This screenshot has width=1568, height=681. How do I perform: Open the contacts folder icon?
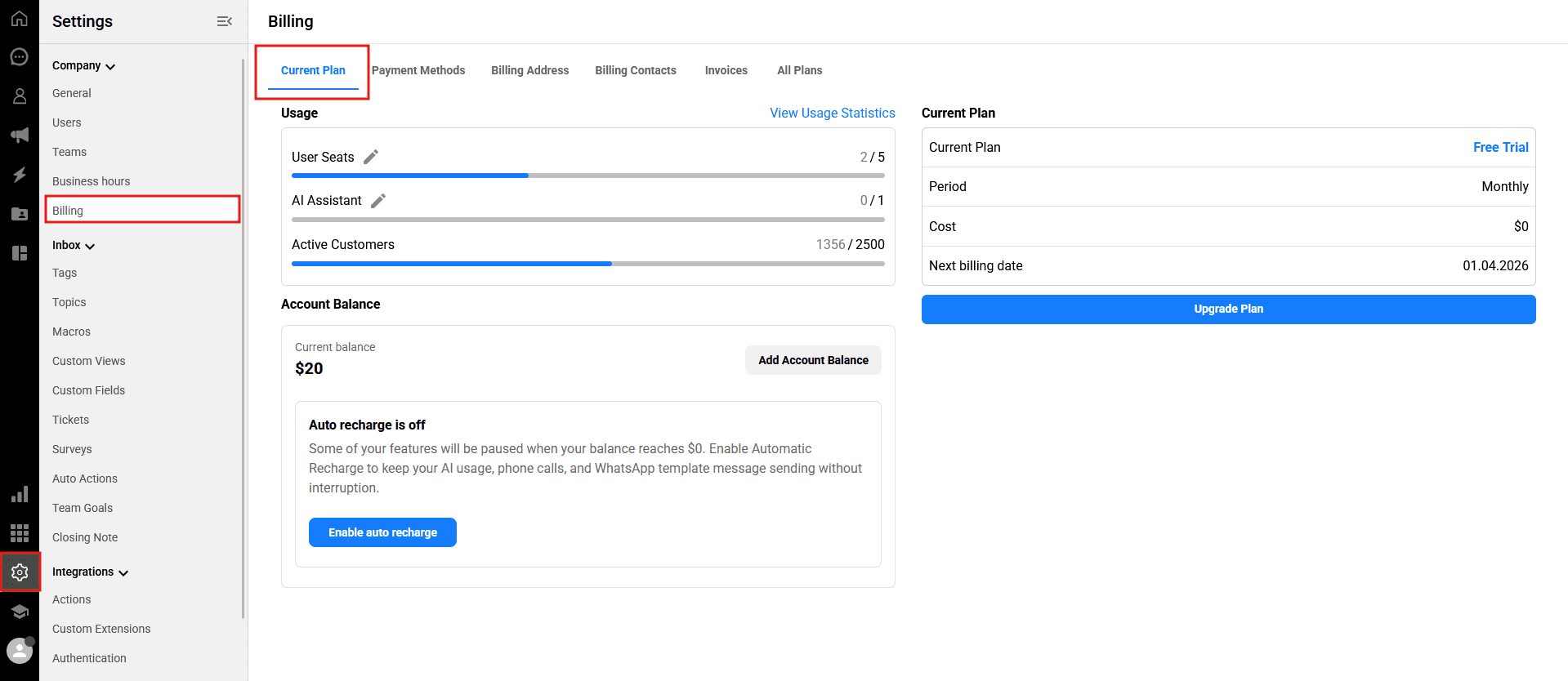click(20, 214)
